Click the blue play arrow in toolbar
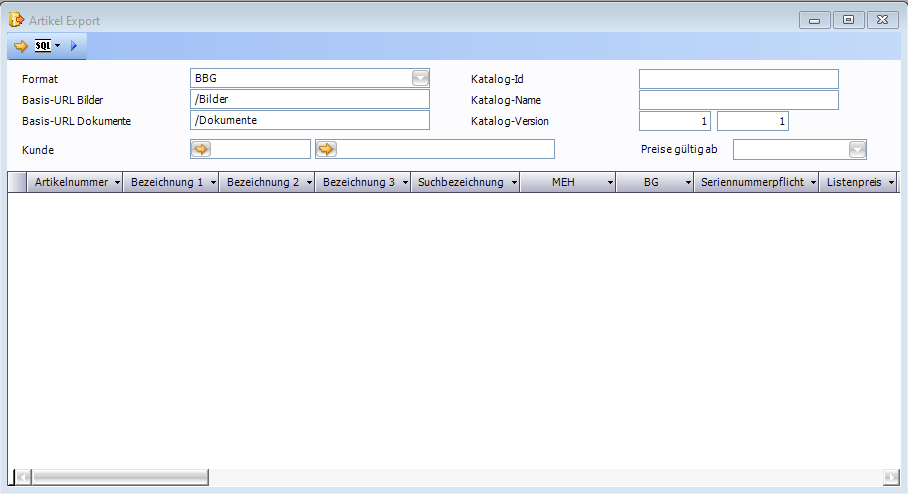The height and width of the screenshot is (494, 908). [x=74, y=46]
